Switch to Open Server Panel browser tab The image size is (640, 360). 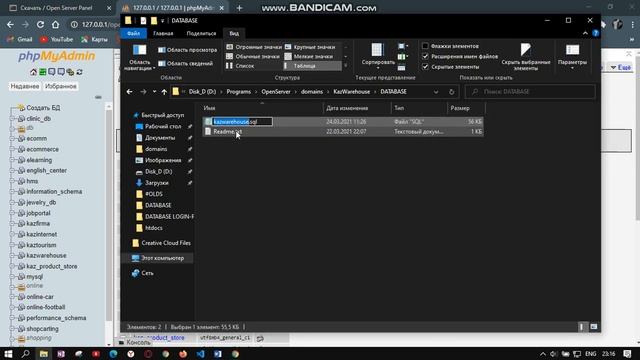click(x=59, y=8)
